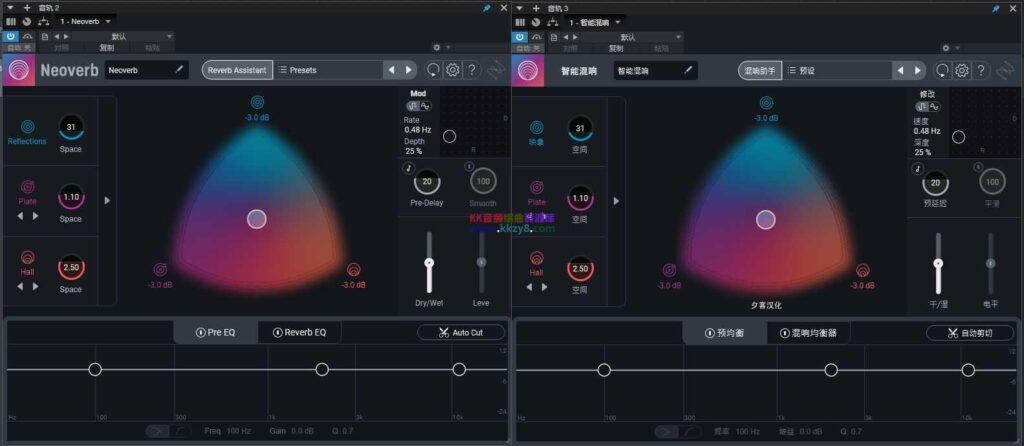Go to next preset in Neoverb header
1024x446 pixels.
pos(409,70)
